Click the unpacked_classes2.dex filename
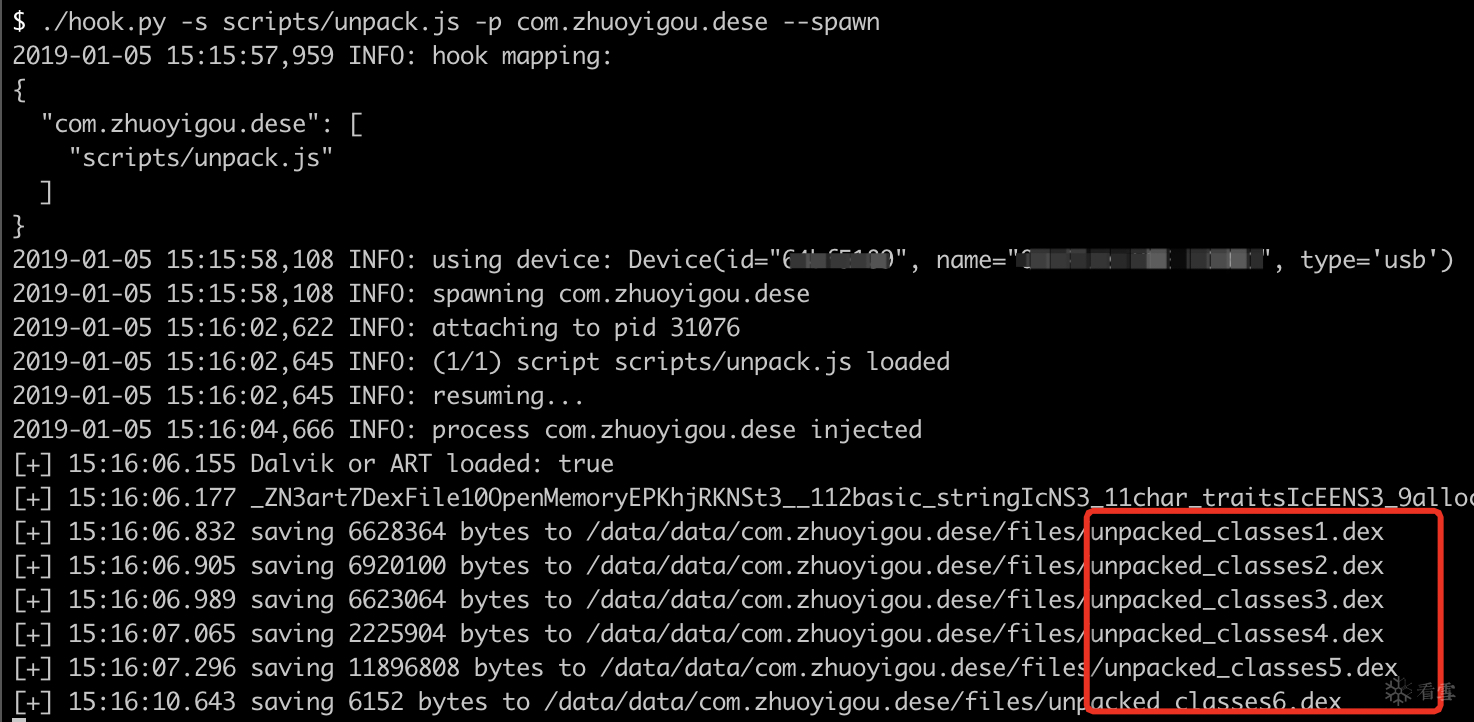Screen dimensions: 1474x722 (x=1237, y=565)
